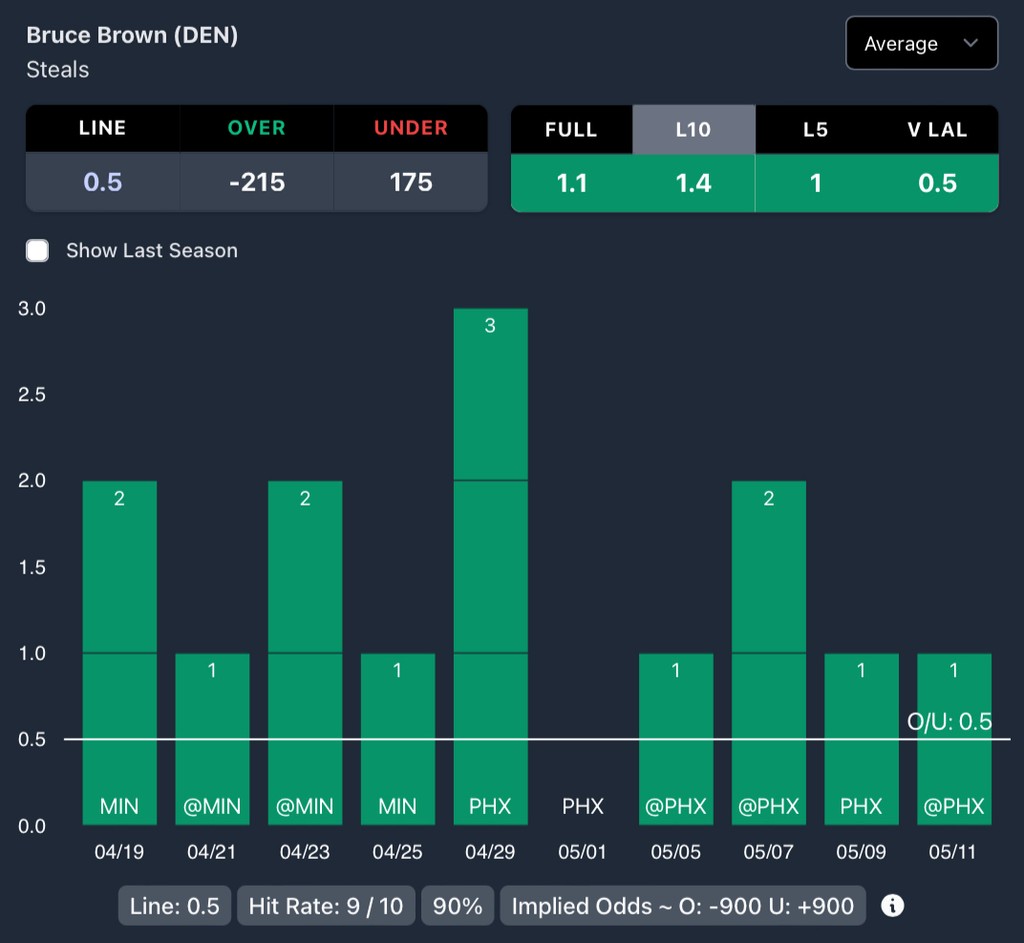The image size is (1024, 943).
Task: Select the 05/11 @PHX bar
Action: 954,739
